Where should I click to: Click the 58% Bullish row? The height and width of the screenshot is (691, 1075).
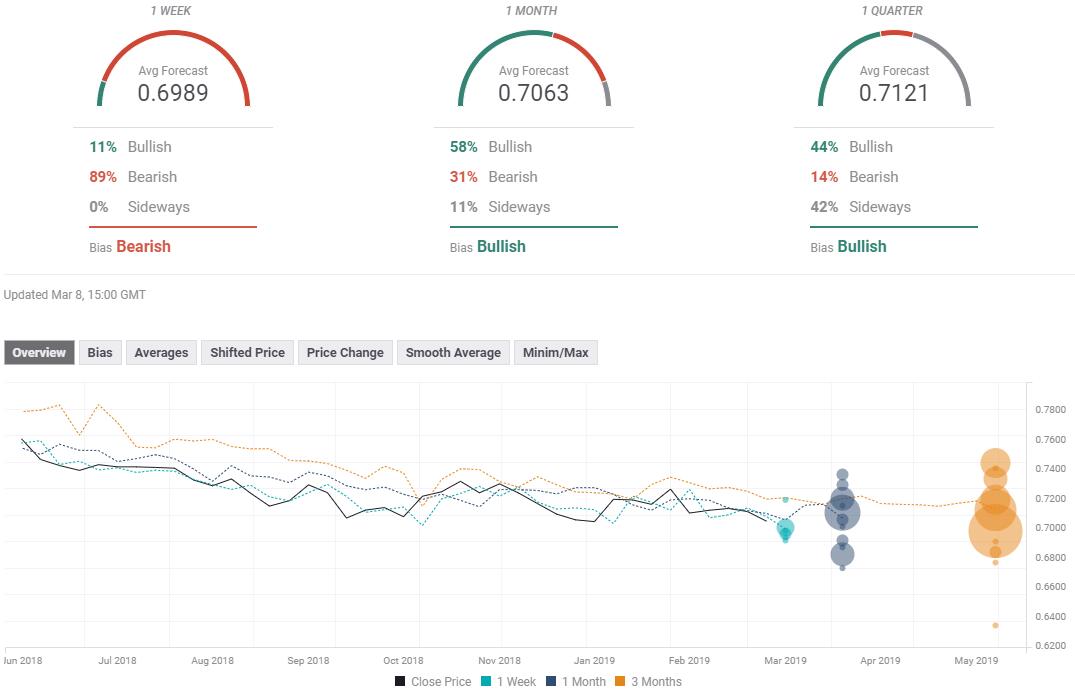[x=491, y=147]
